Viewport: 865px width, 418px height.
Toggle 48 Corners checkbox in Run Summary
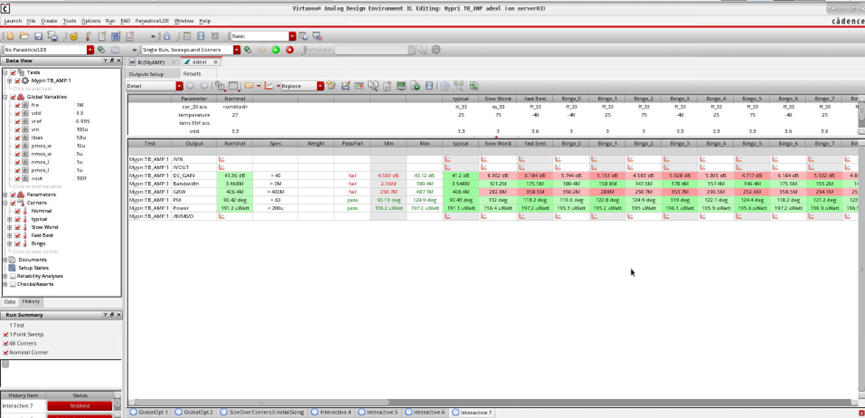[x=6, y=343]
